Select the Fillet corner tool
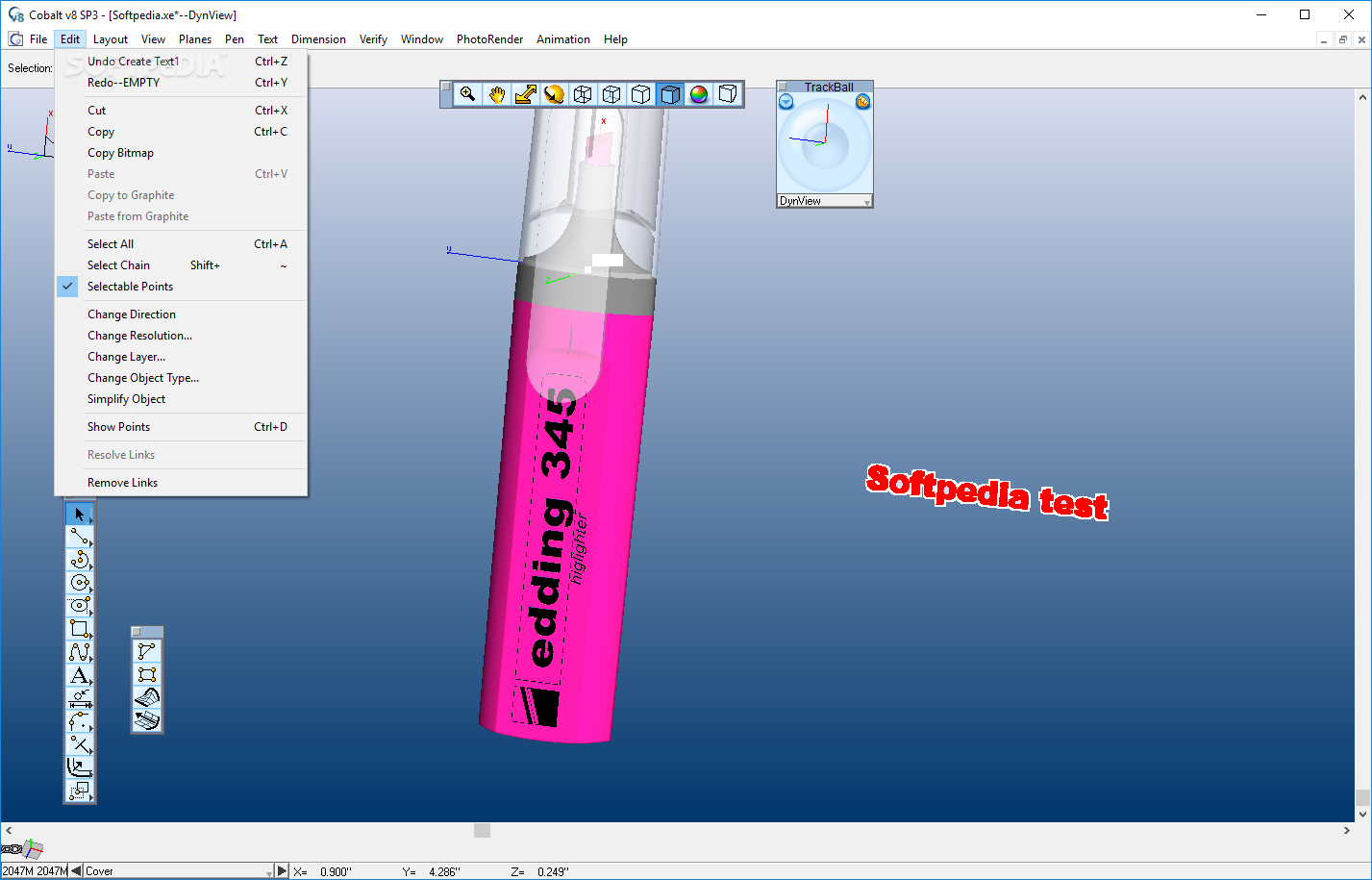Screen dimensions: 1372x880 tap(80, 721)
